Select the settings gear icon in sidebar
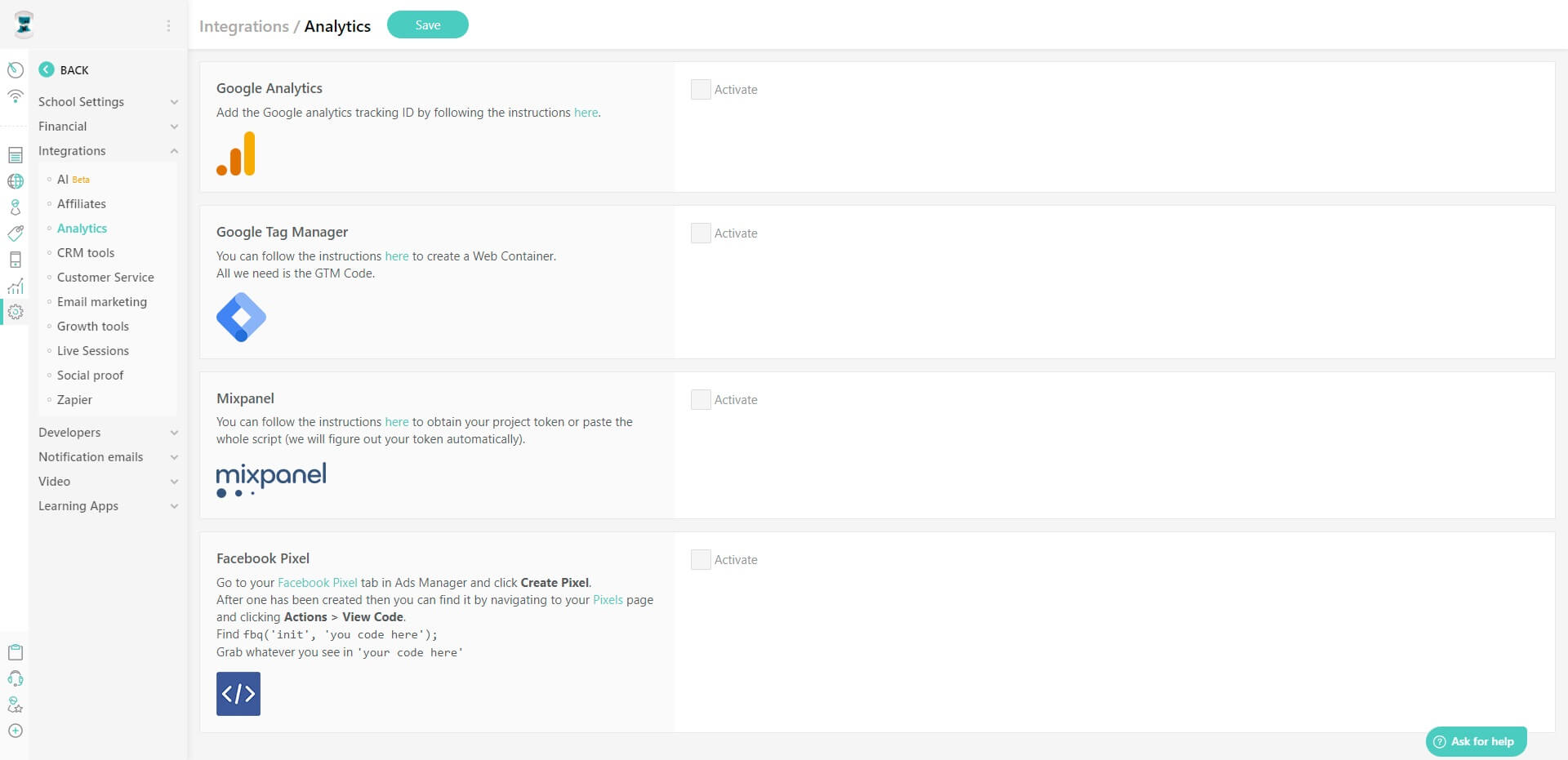 (15, 312)
